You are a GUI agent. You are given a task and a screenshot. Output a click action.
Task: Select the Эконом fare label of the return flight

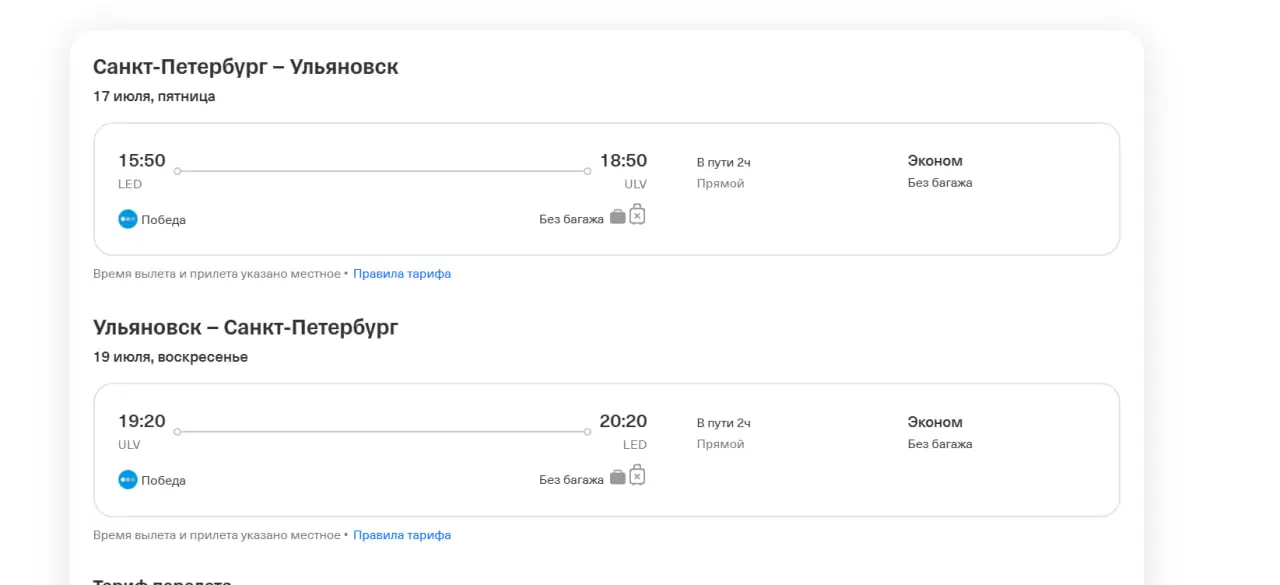[x=935, y=422]
